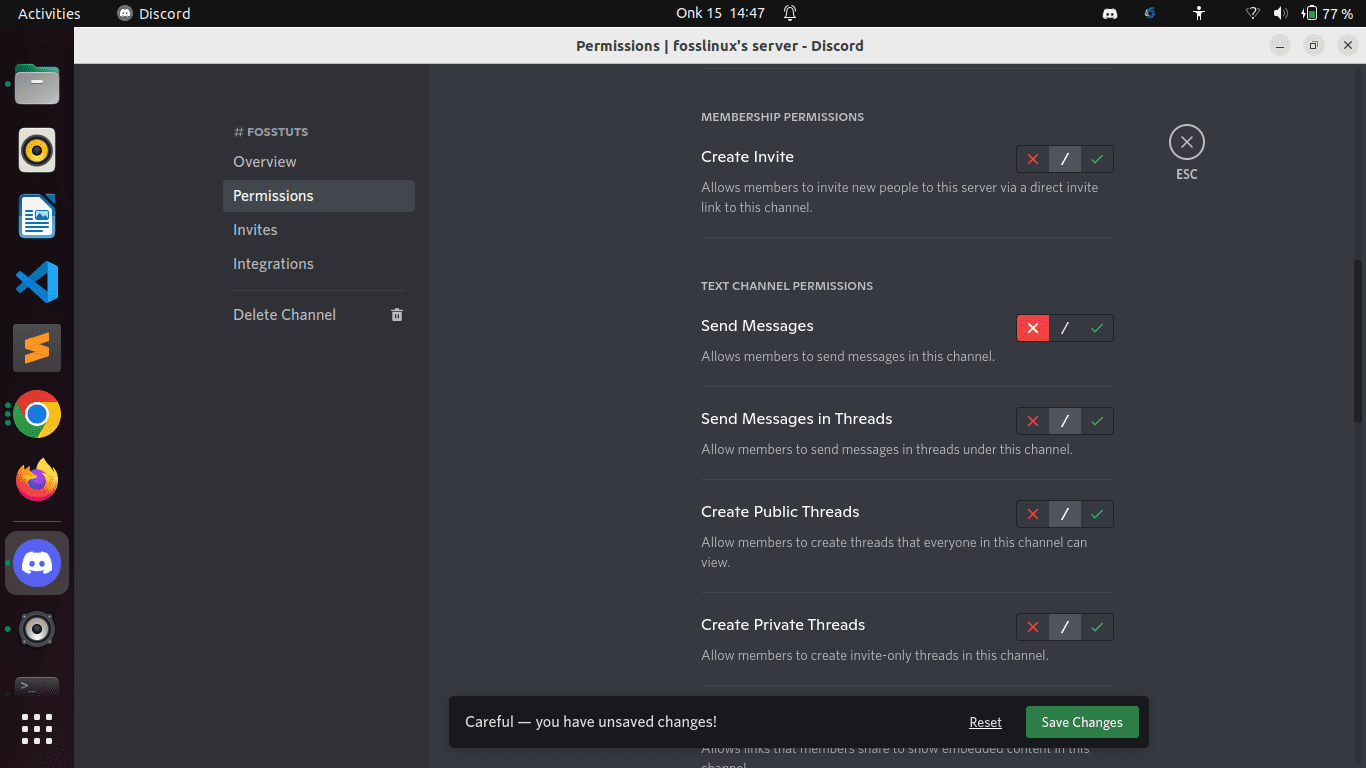Click Save Changes button

tap(1082, 722)
